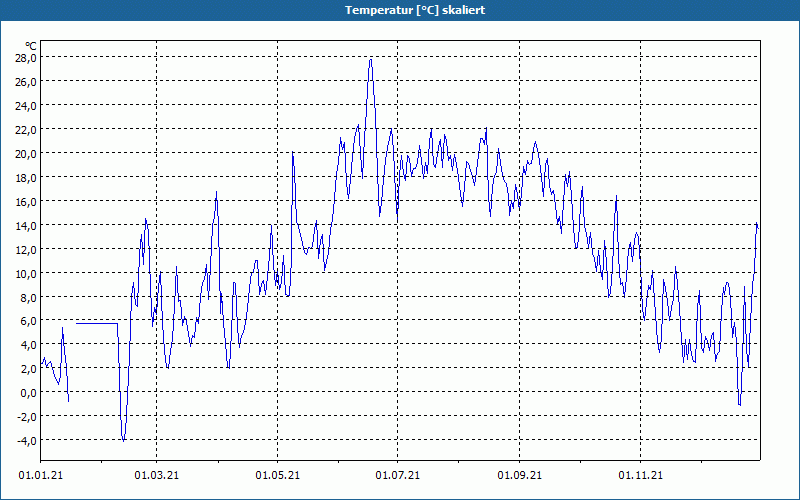Click the lowest curve point near -4 °C
The width and height of the screenshot is (800, 500).
[x=123, y=440]
